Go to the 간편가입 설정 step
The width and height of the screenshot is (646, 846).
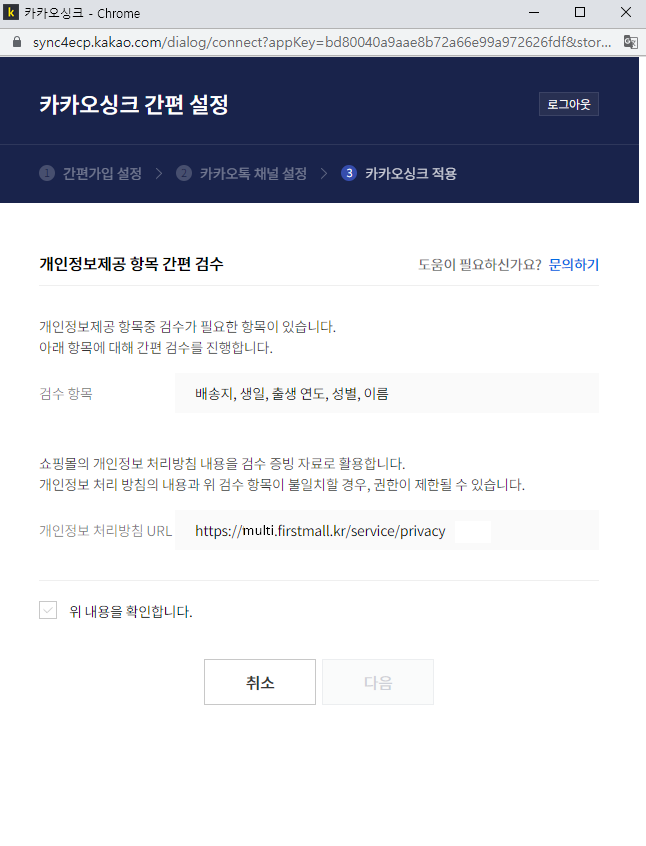pos(102,173)
